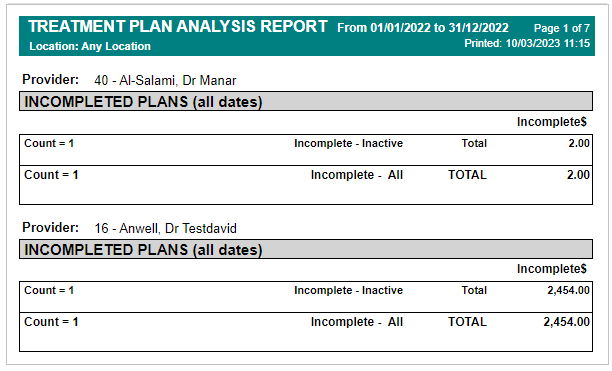Viewport: 612px width, 371px height.
Task: Click provider 40 - Al-Salami, Dr Manar
Action: point(165,80)
